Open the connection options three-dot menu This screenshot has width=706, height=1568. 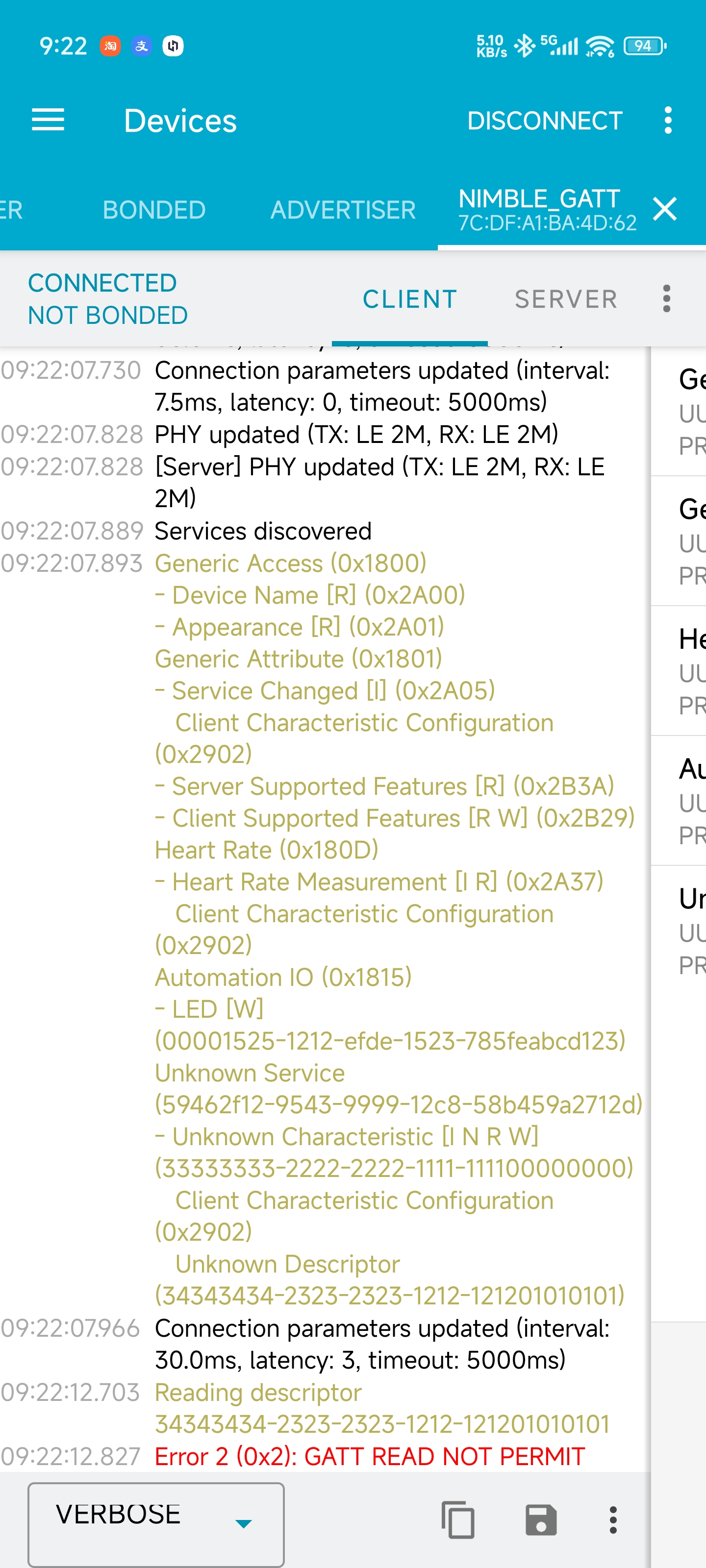coord(666,299)
